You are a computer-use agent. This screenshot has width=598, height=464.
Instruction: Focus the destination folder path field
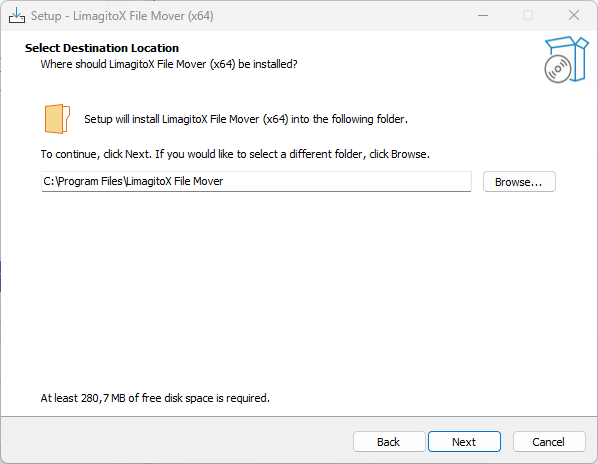pos(256,181)
